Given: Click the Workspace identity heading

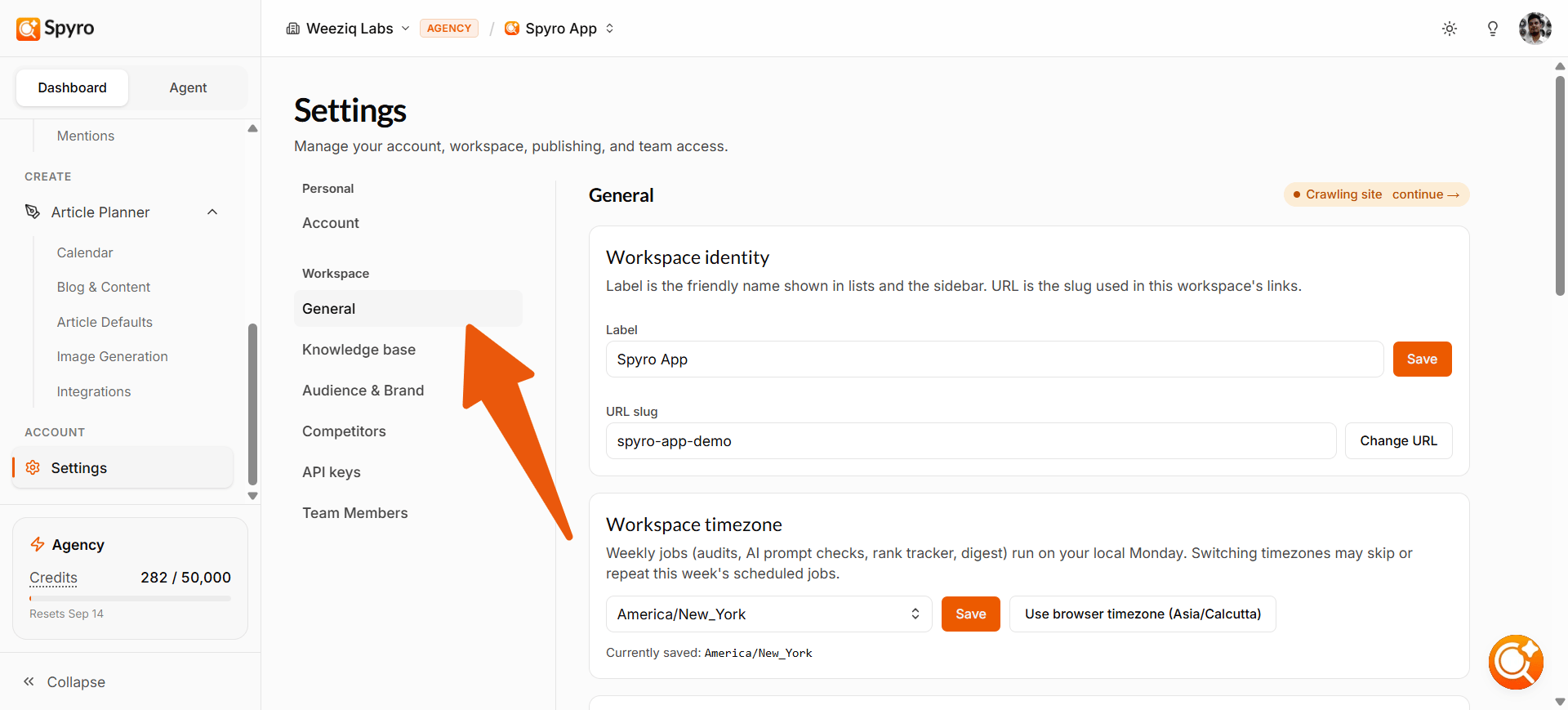Looking at the screenshot, I should [x=688, y=257].
